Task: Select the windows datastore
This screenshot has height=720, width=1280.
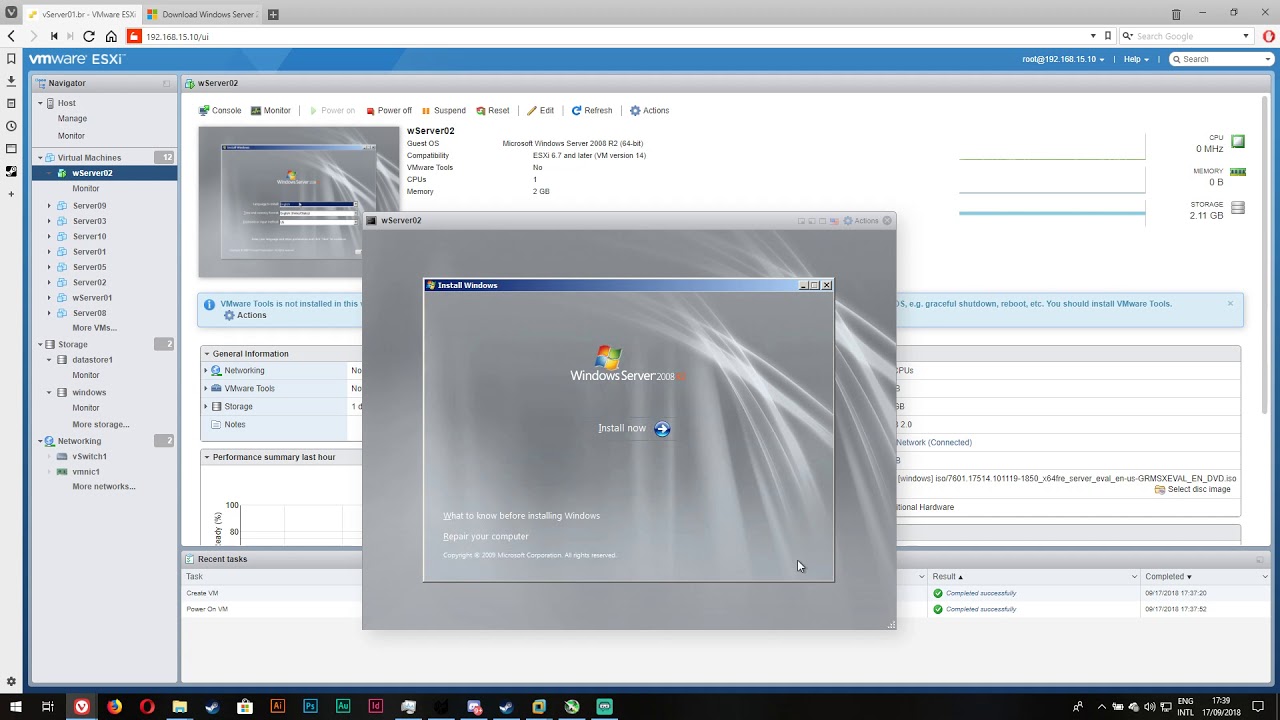Action: pos(89,393)
